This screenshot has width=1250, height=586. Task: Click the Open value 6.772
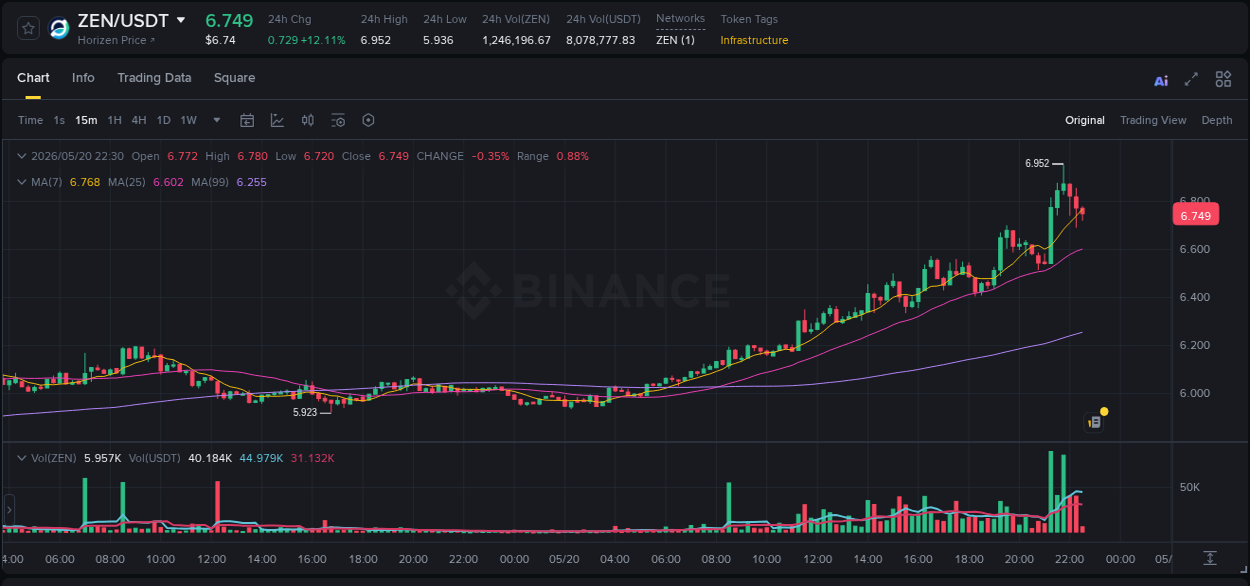pos(182,156)
